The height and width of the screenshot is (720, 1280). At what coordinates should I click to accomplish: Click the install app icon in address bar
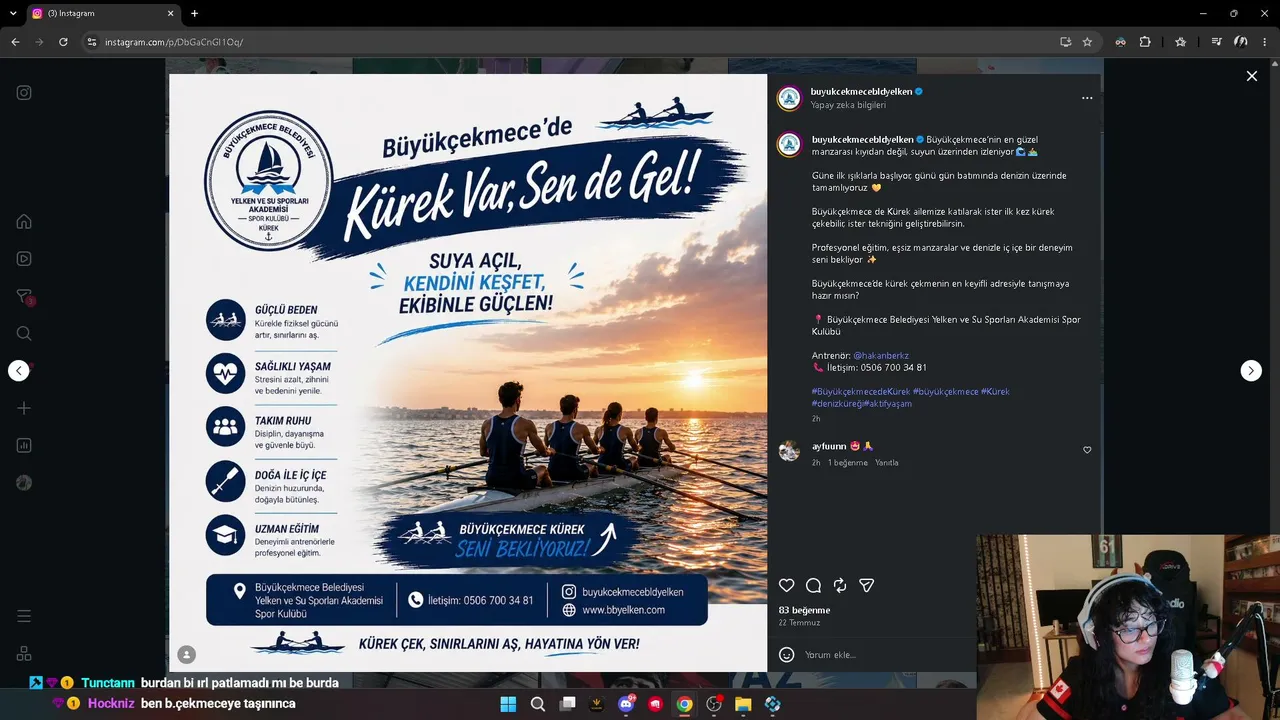point(1065,42)
